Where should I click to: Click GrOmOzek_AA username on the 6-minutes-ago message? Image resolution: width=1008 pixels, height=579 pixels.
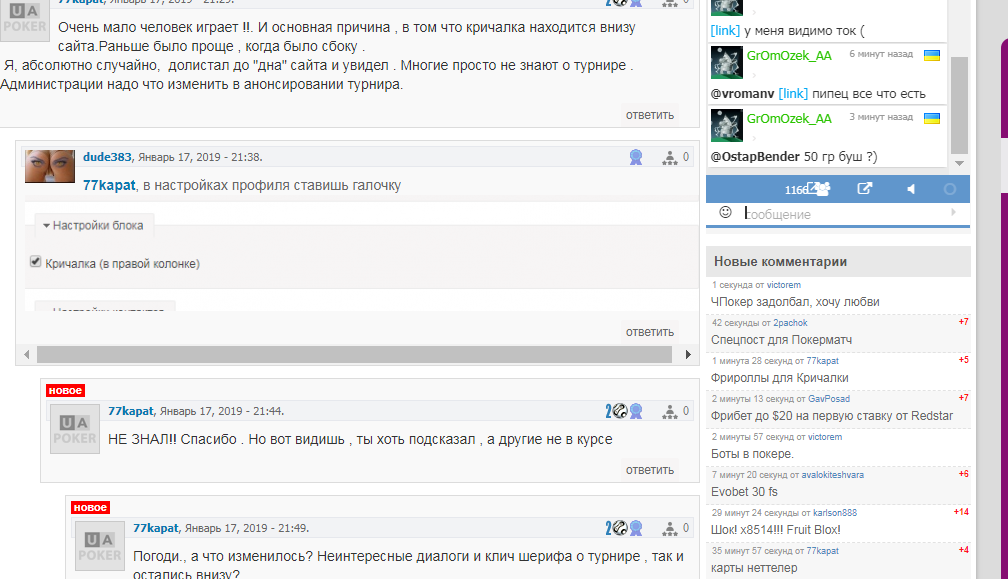789,56
